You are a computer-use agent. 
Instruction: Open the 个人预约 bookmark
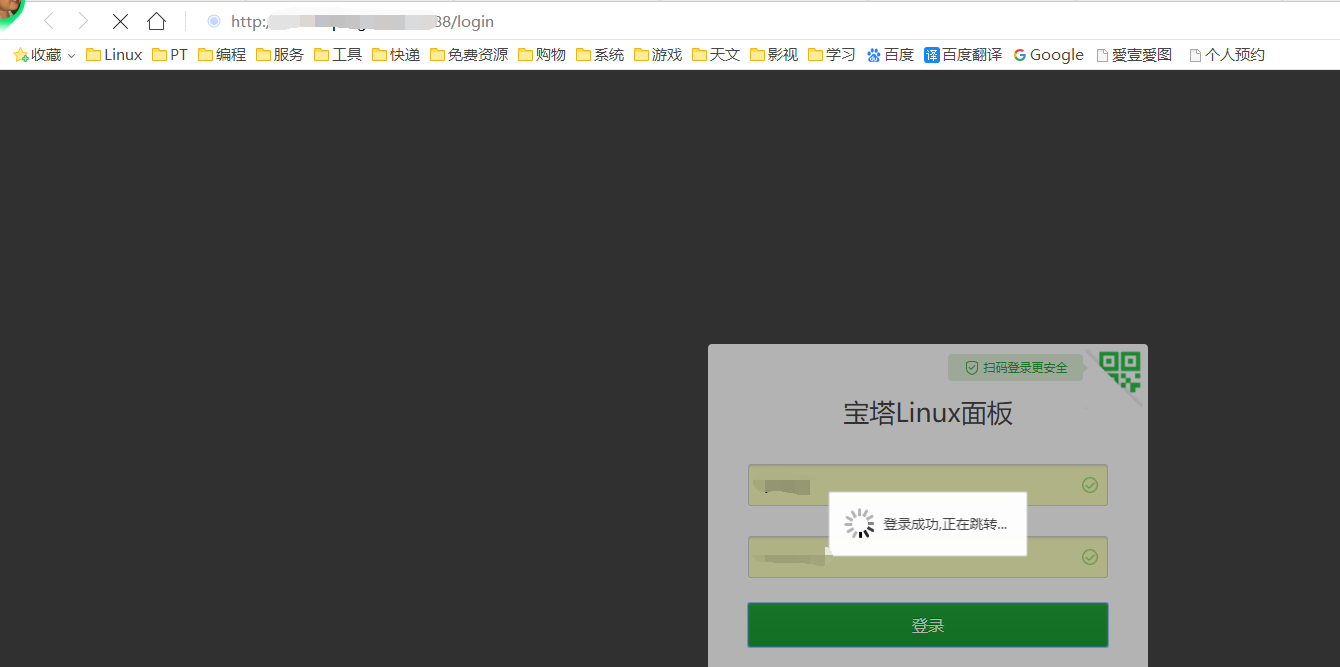coord(1227,55)
